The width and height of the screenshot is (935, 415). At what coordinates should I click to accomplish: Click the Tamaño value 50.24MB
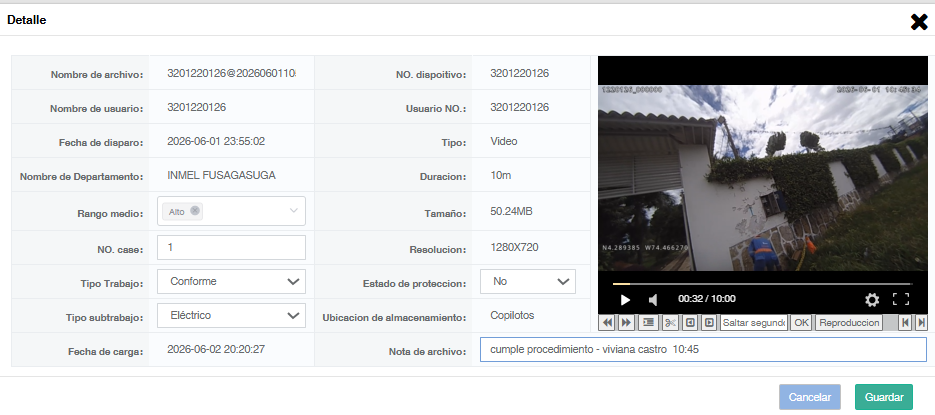(x=512, y=212)
